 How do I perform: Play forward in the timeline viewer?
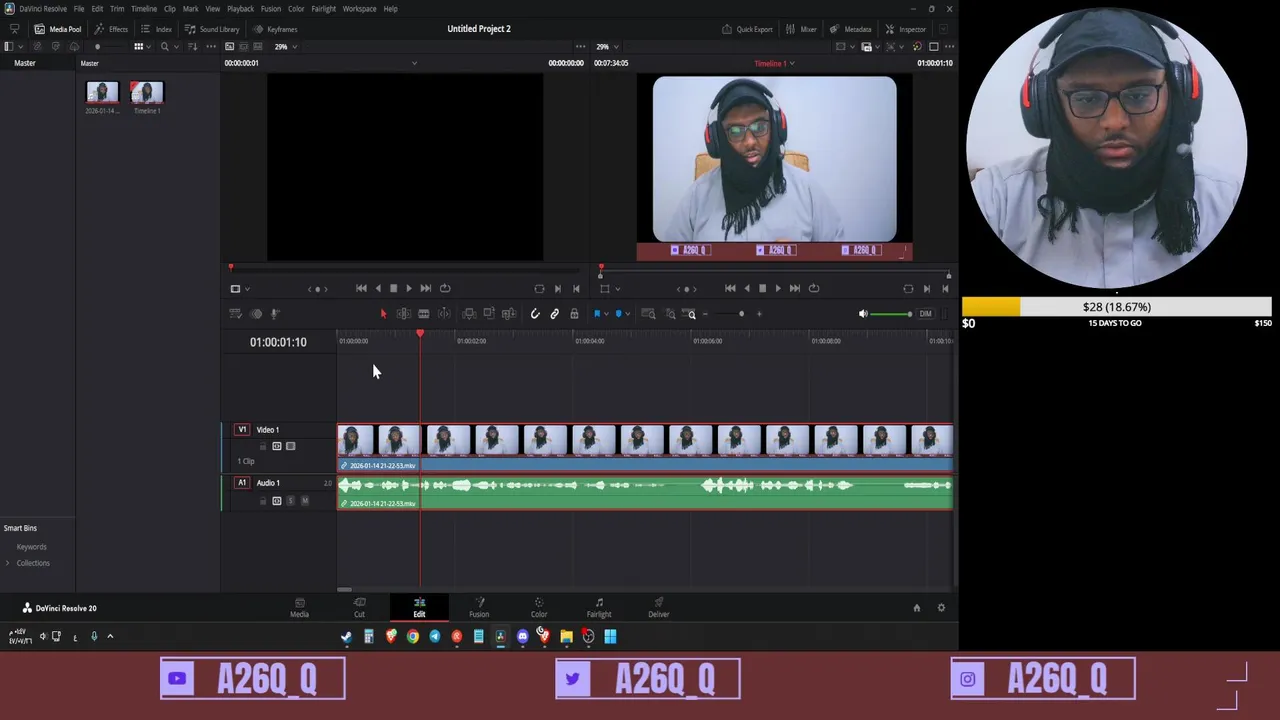(778, 288)
